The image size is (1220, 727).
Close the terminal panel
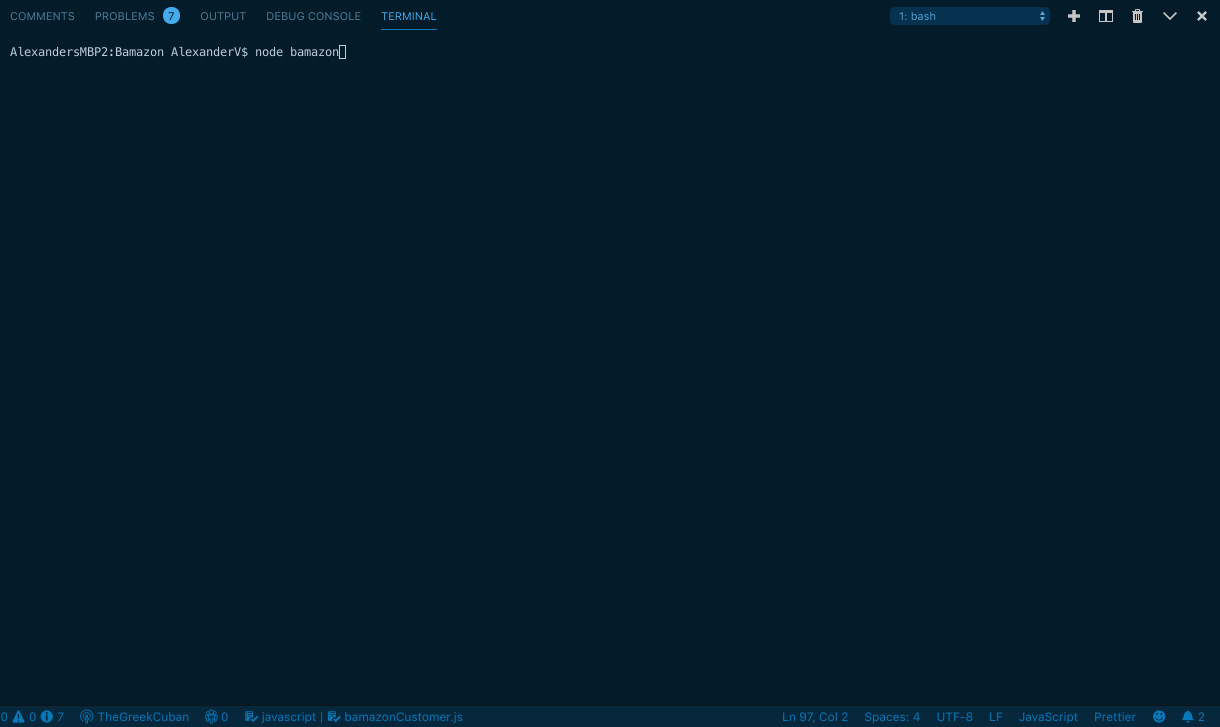[1202, 16]
